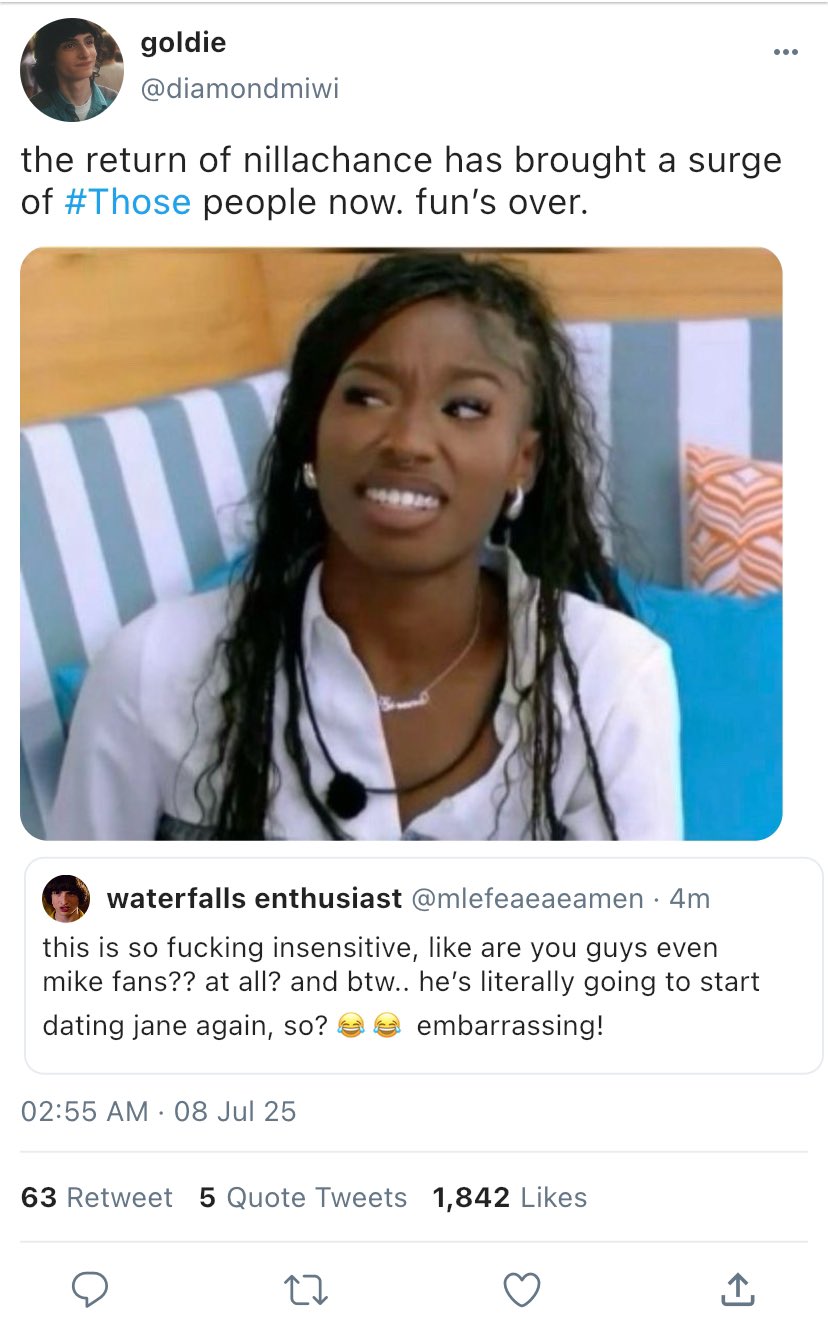Like the tweet with heart icon

[521, 1289]
